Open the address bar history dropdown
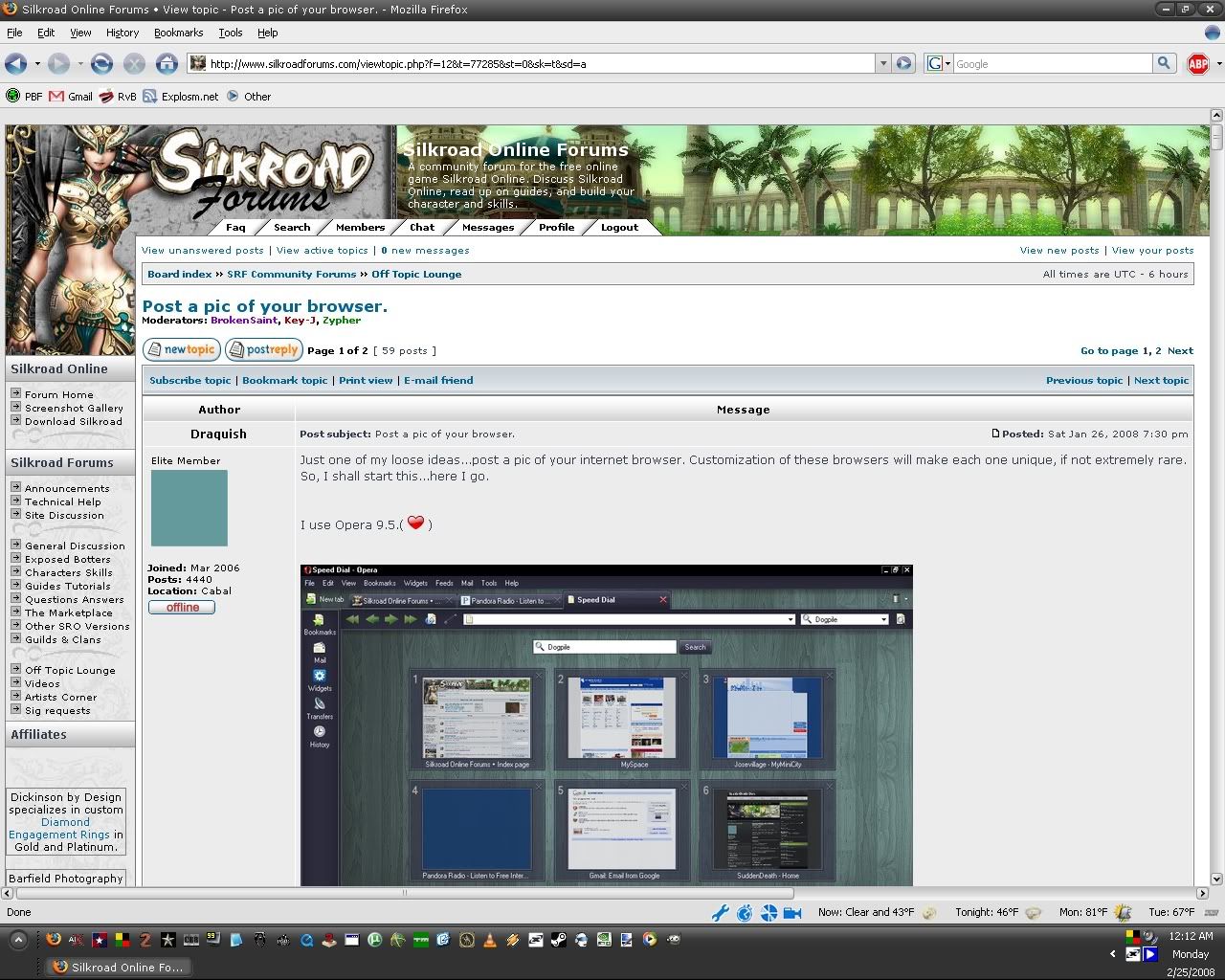1225x980 pixels. [x=882, y=64]
